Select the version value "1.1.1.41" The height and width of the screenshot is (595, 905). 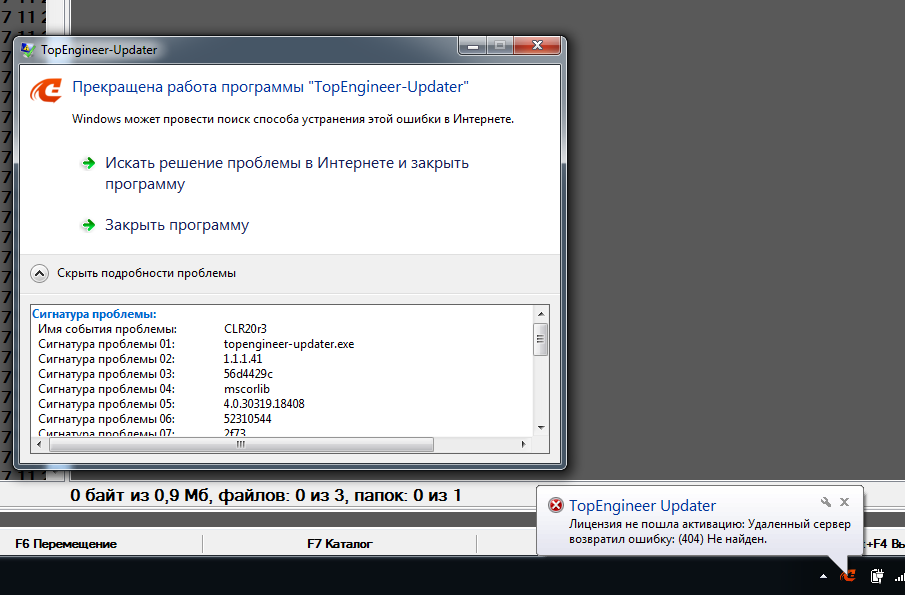click(x=242, y=359)
